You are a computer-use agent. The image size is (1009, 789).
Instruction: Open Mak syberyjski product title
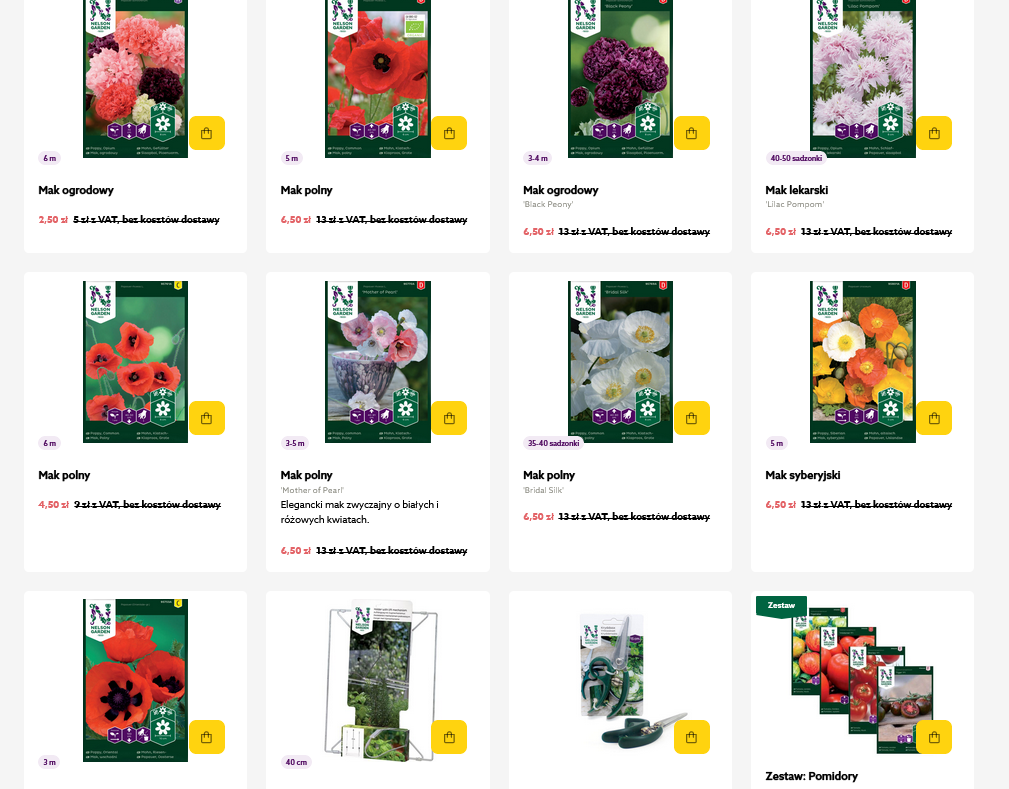point(802,476)
